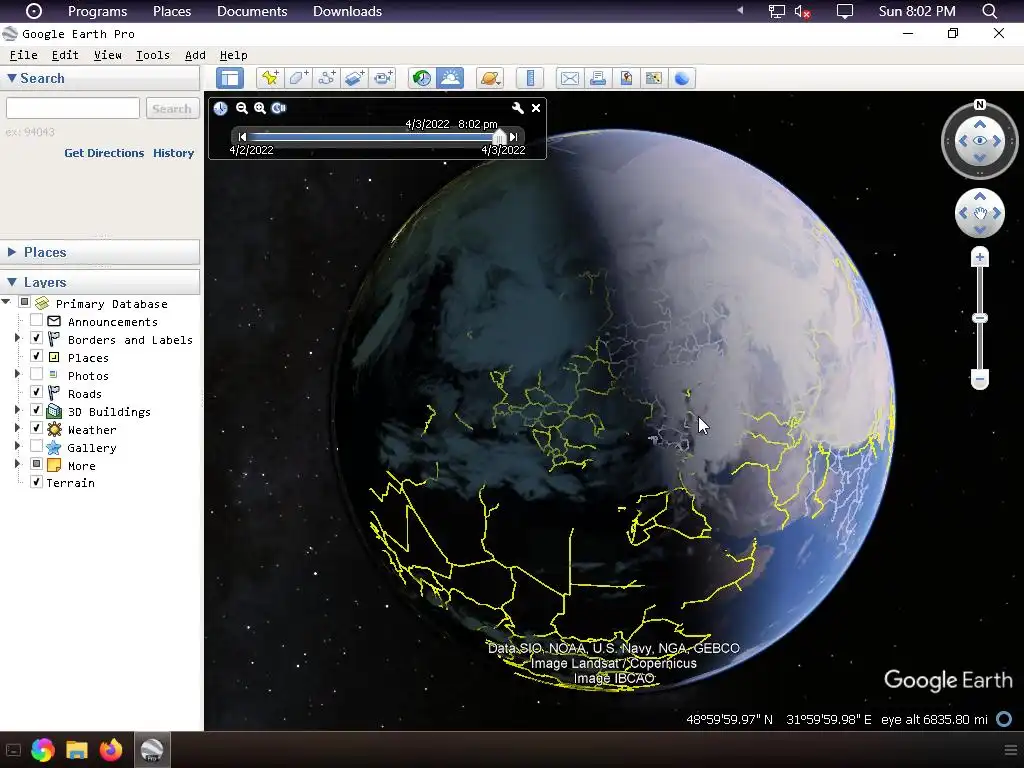
Task: Record a tour with the camera icon
Action: click(383, 78)
